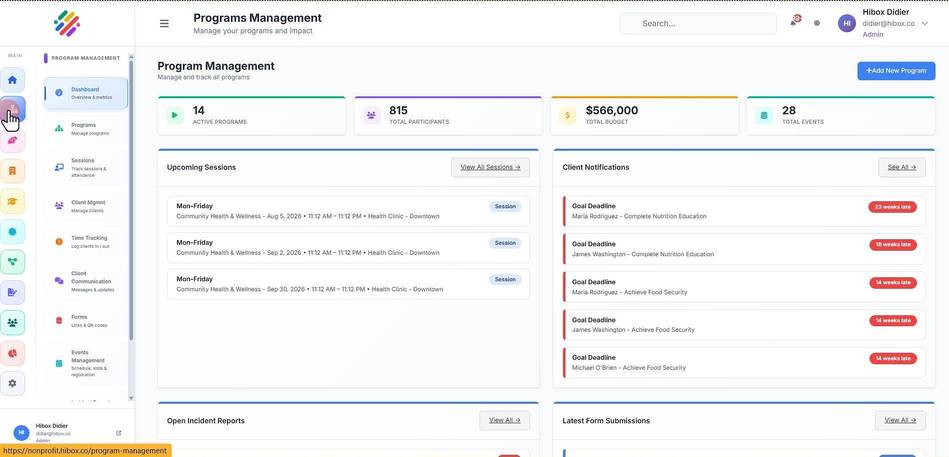Open the red pie chart icon
Screen dimensions: 949x457
tap(12, 353)
